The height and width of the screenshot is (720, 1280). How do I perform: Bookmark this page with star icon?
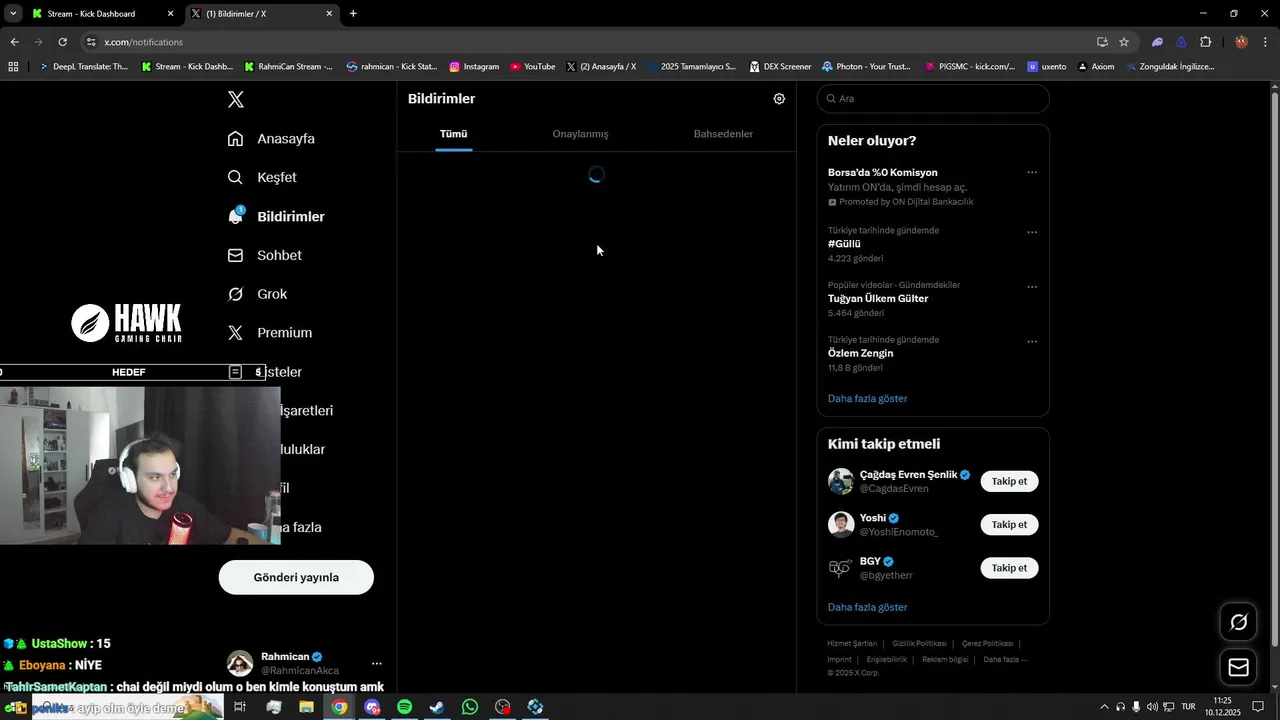click(x=1124, y=42)
